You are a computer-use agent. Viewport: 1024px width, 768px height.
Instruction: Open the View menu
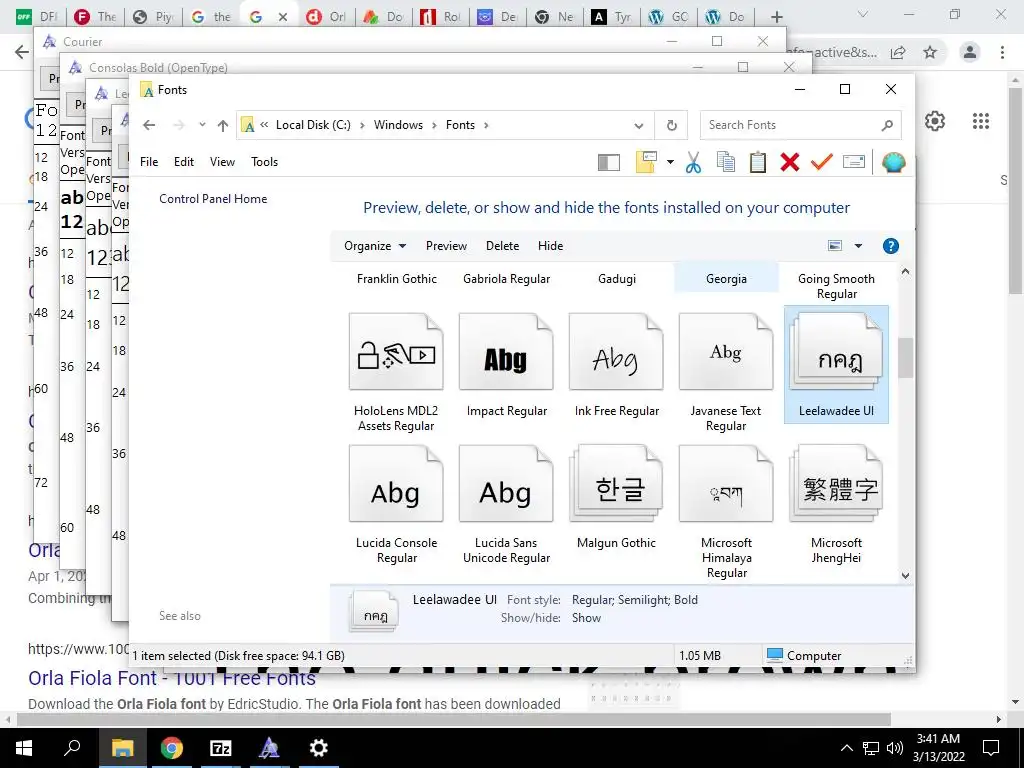point(222,162)
